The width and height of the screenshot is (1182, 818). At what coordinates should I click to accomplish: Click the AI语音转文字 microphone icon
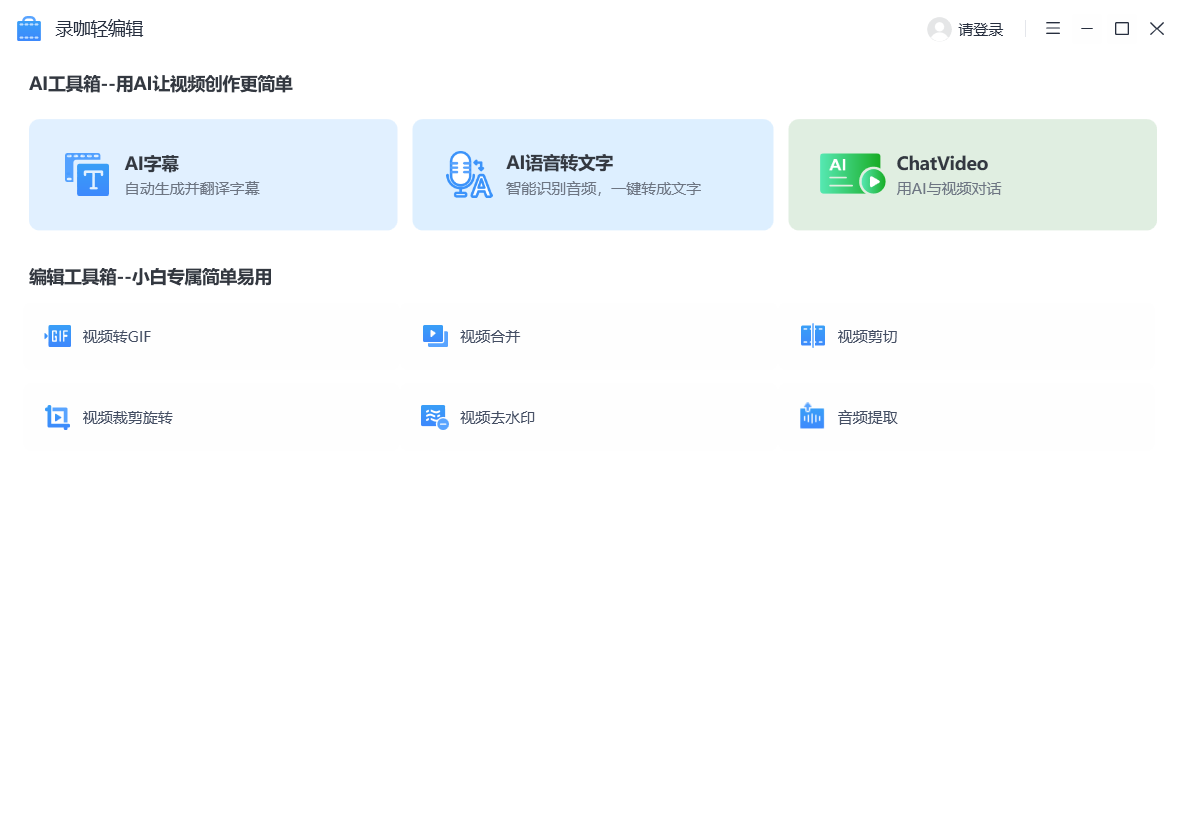[468, 175]
